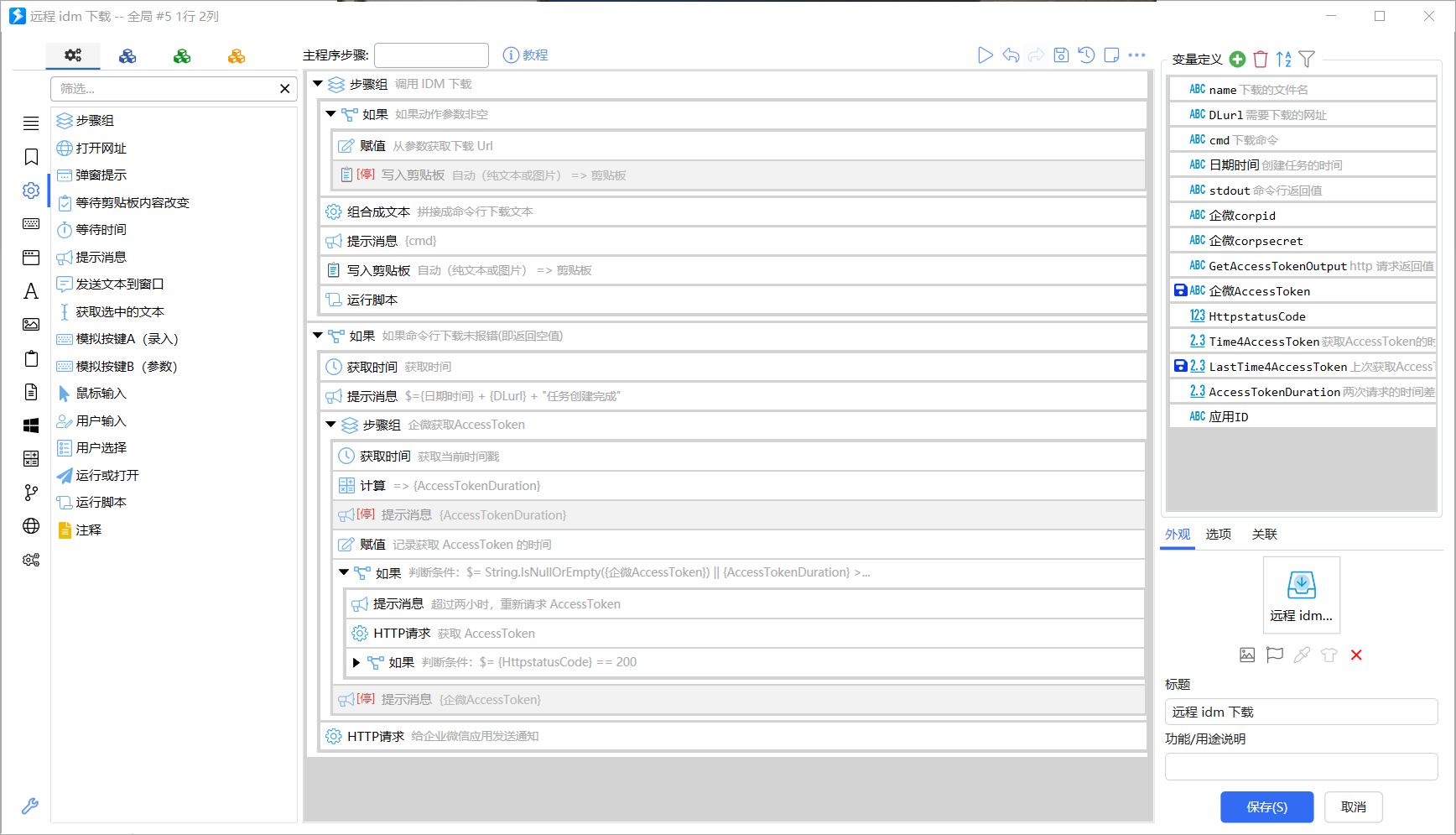Run the automation with the play icon
The image size is (1456, 835).
[985, 55]
